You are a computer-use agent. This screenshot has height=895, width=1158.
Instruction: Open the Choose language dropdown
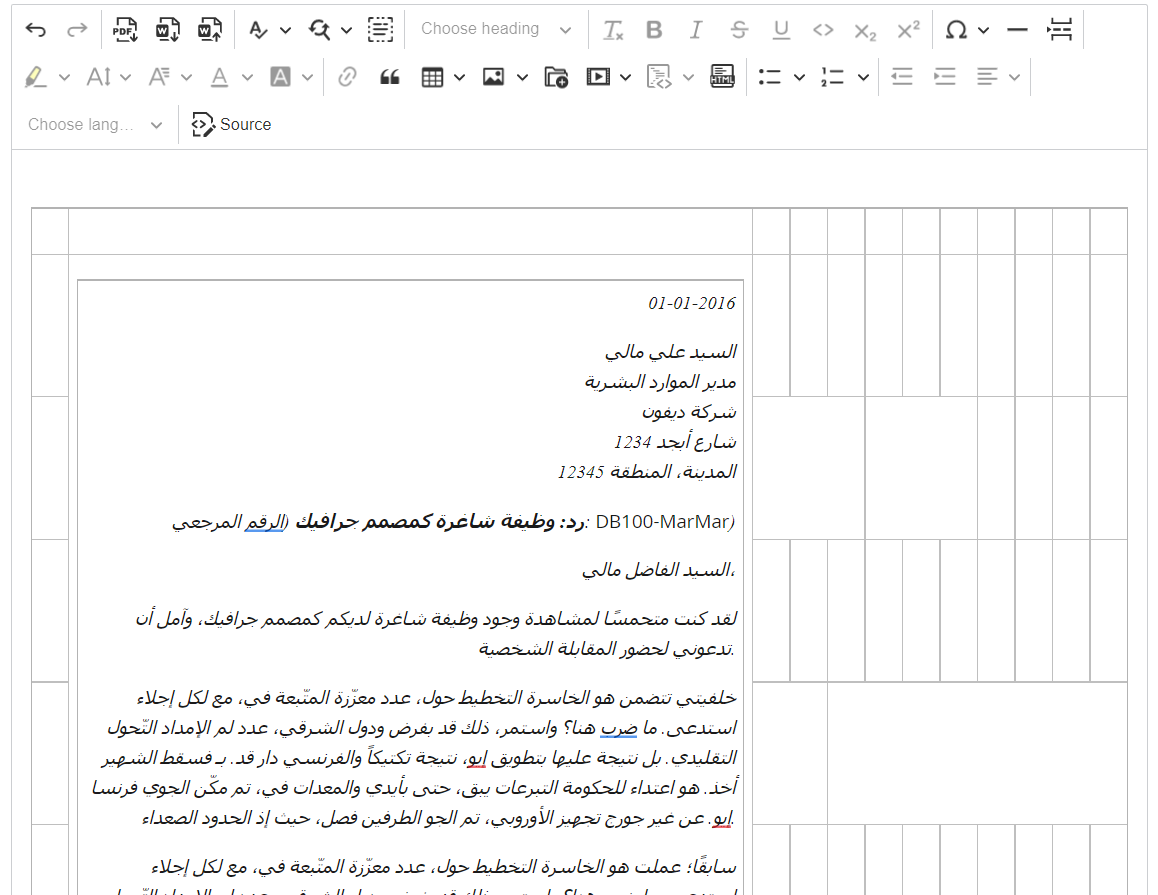(x=95, y=125)
